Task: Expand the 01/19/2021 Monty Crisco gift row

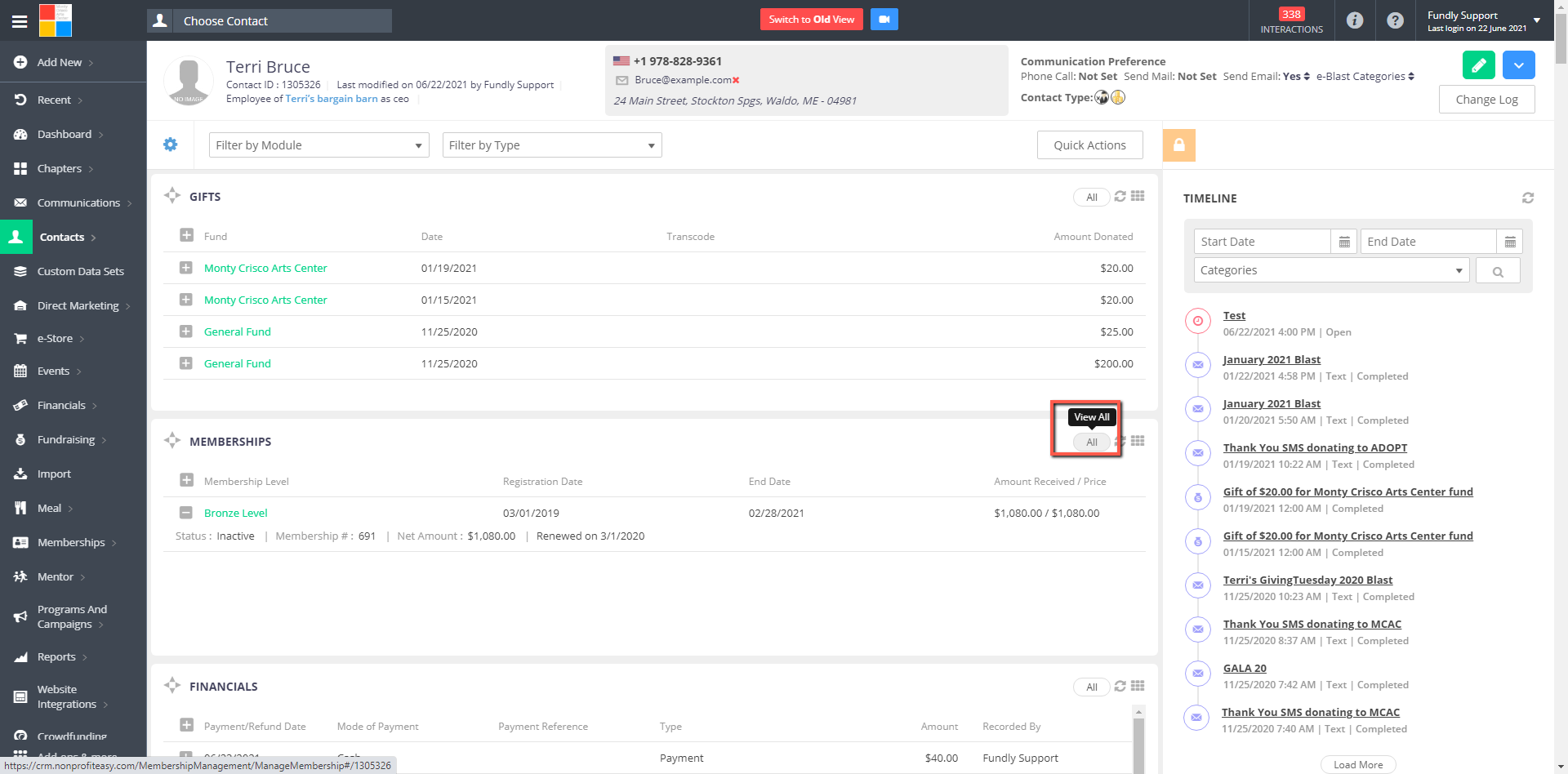Action: (x=186, y=268)
